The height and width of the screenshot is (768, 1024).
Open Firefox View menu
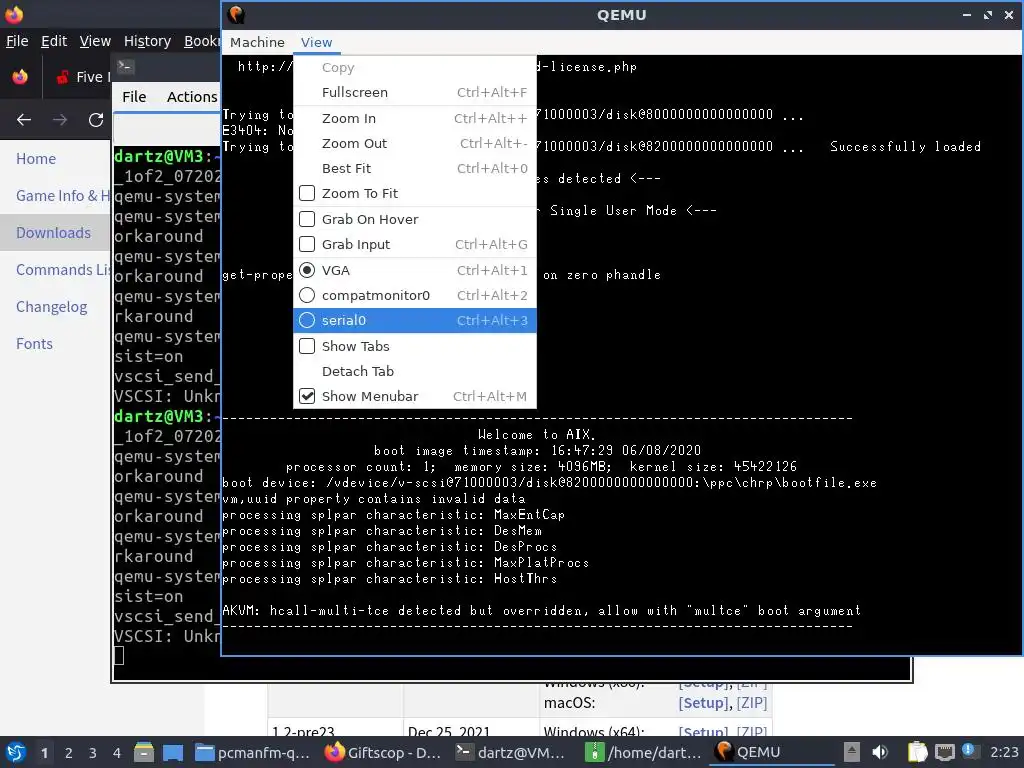click(x=95, y=41)
